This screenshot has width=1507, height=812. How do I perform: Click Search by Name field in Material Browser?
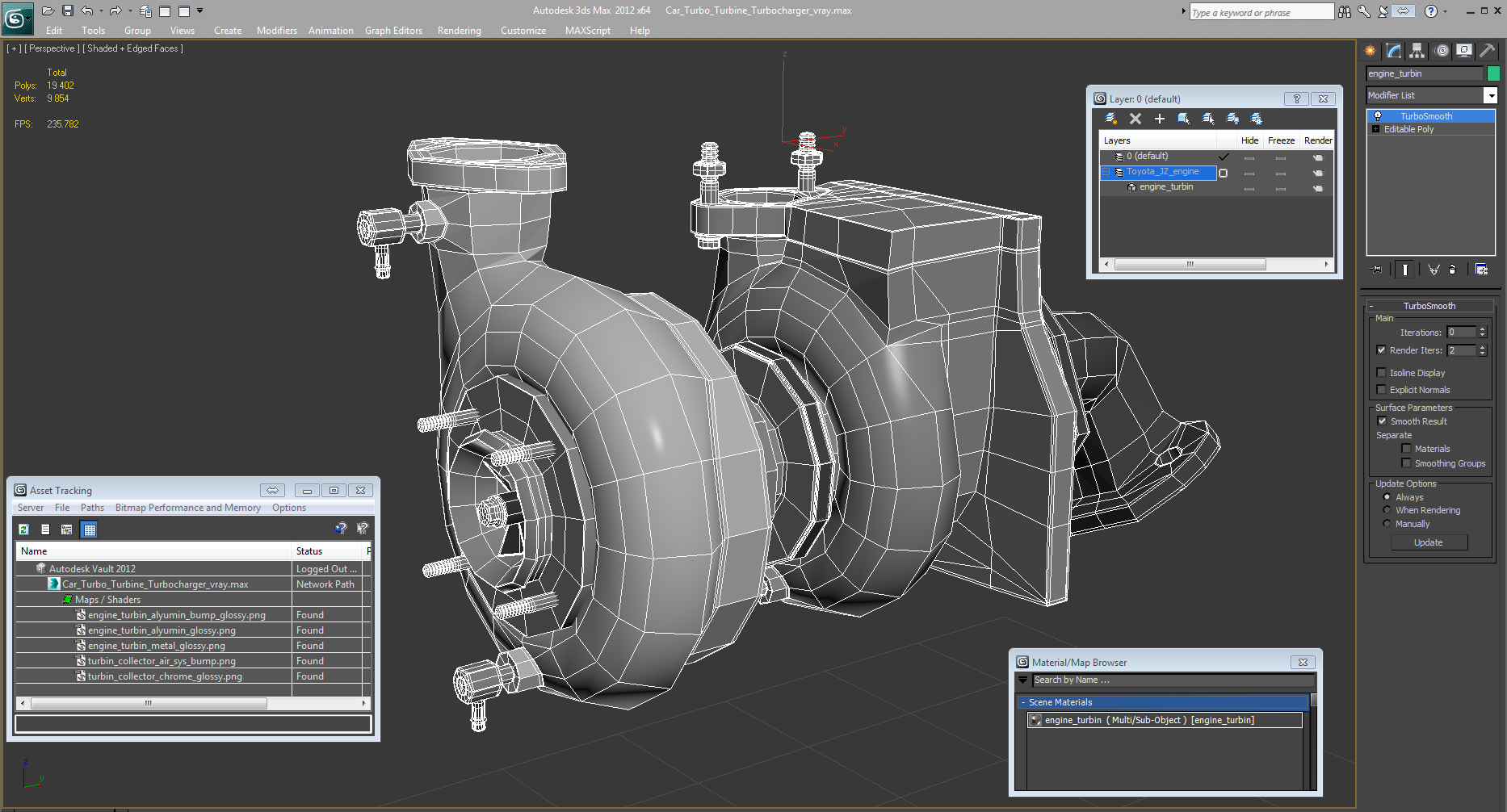(x=1173, y=680)
